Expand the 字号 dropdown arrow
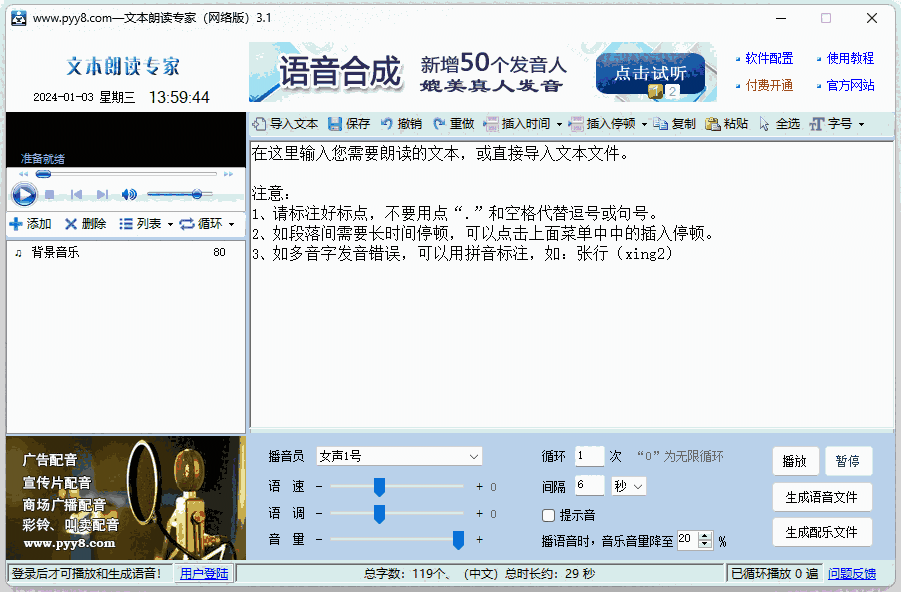Screen dimensions: 901x592 click(x=861, y=124)
